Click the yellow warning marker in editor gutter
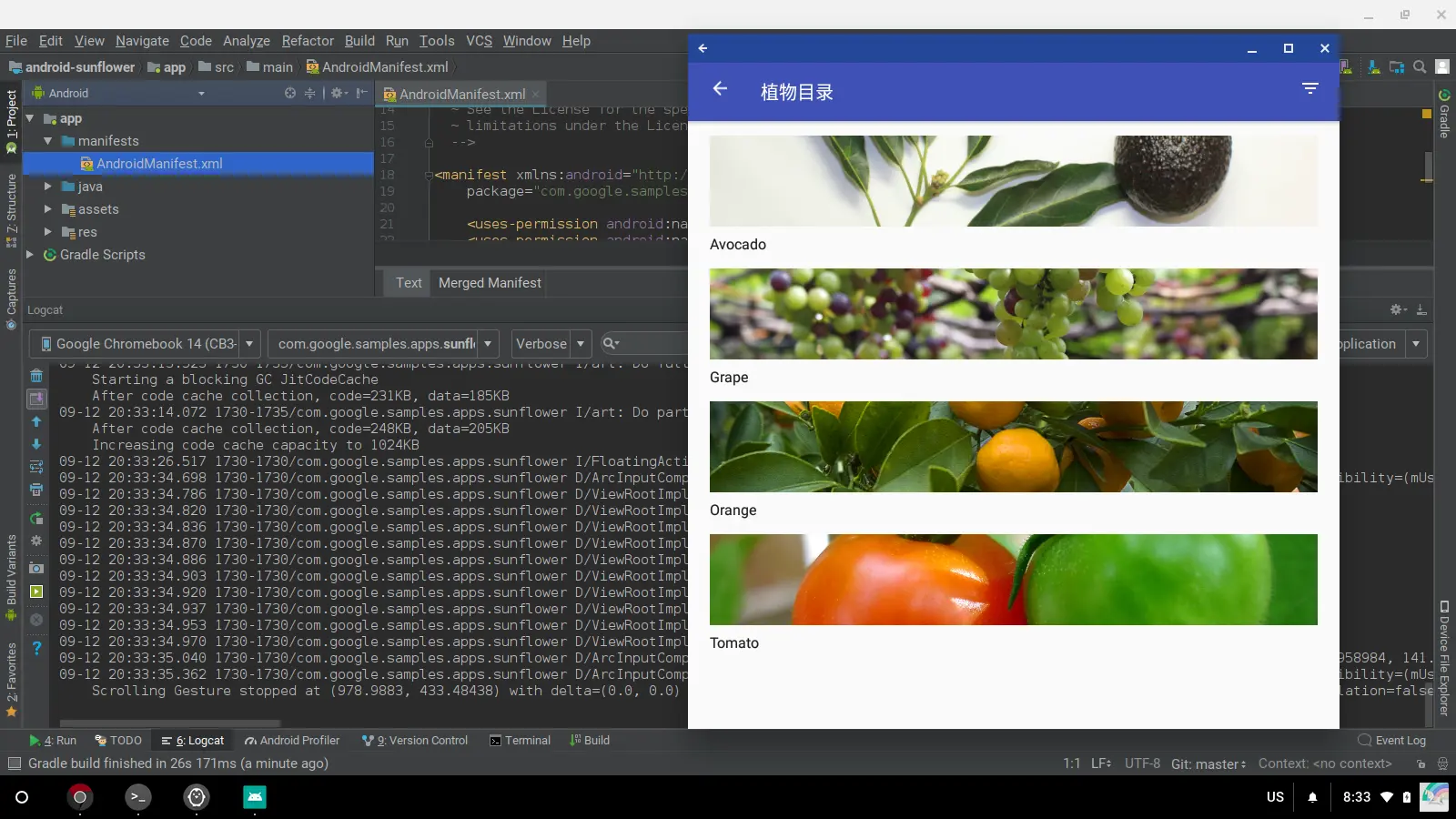 point(1426,114)
